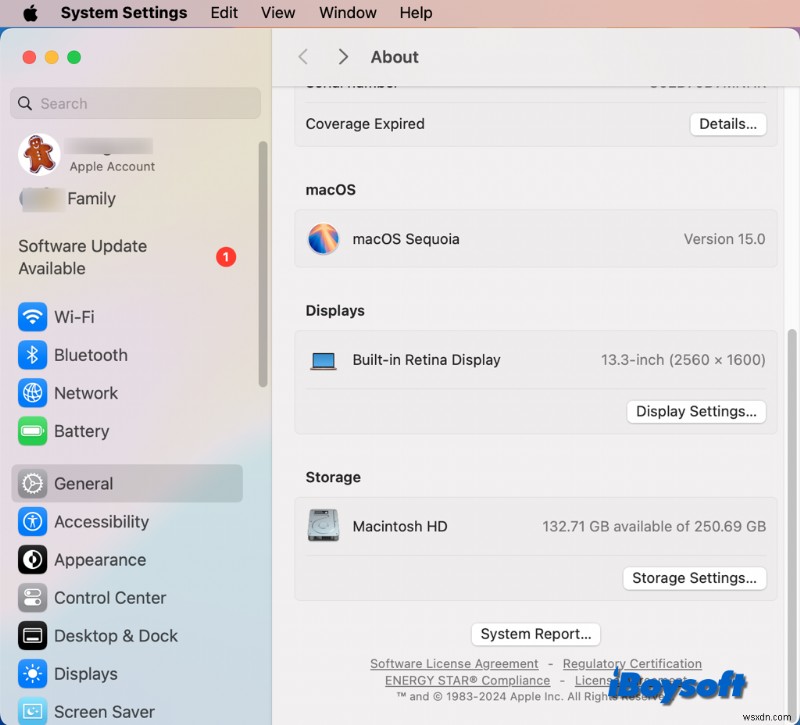Click the Storage section heading
This screenshot has width=800, height=725.
coord(333,478)
